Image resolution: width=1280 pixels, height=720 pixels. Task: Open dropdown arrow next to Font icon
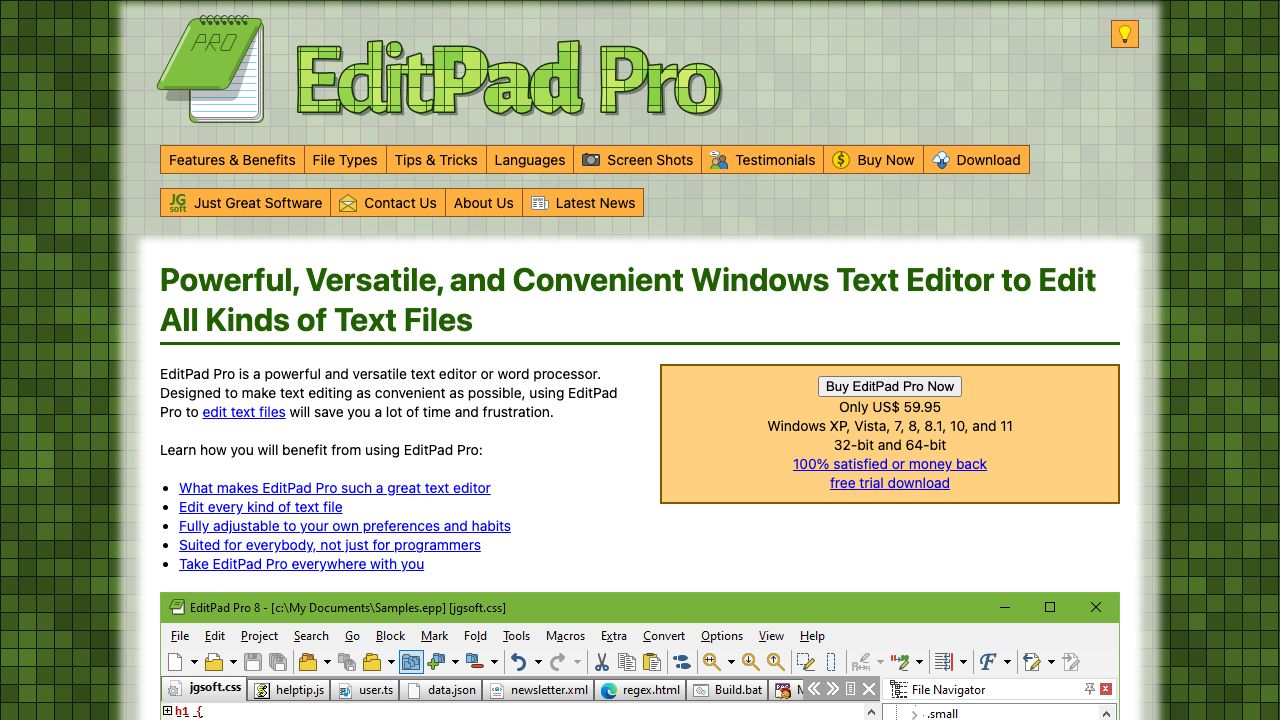(x=1008, y=662)
